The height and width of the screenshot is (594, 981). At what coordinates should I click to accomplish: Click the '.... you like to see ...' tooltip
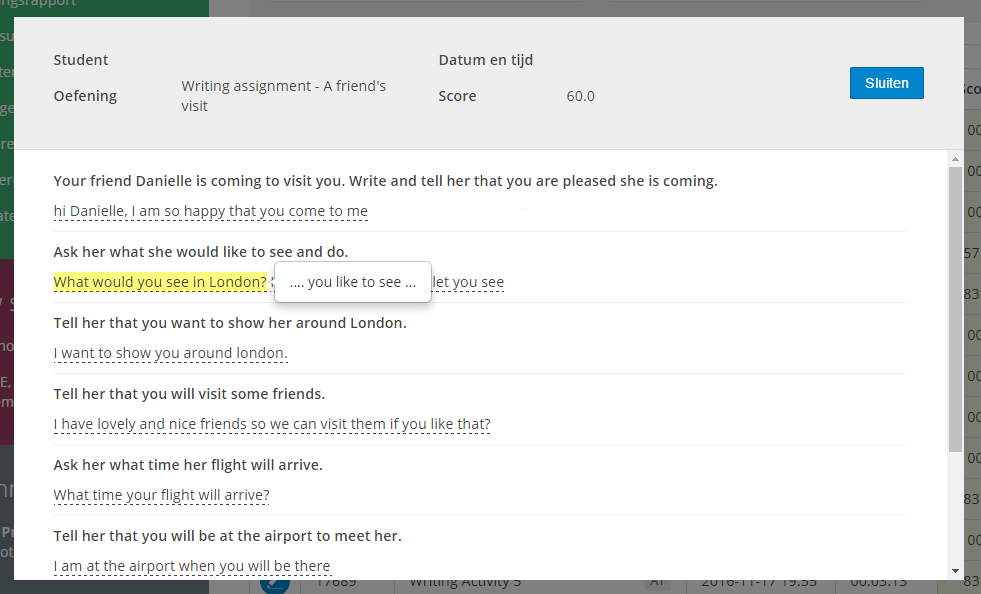pos(352,282)
